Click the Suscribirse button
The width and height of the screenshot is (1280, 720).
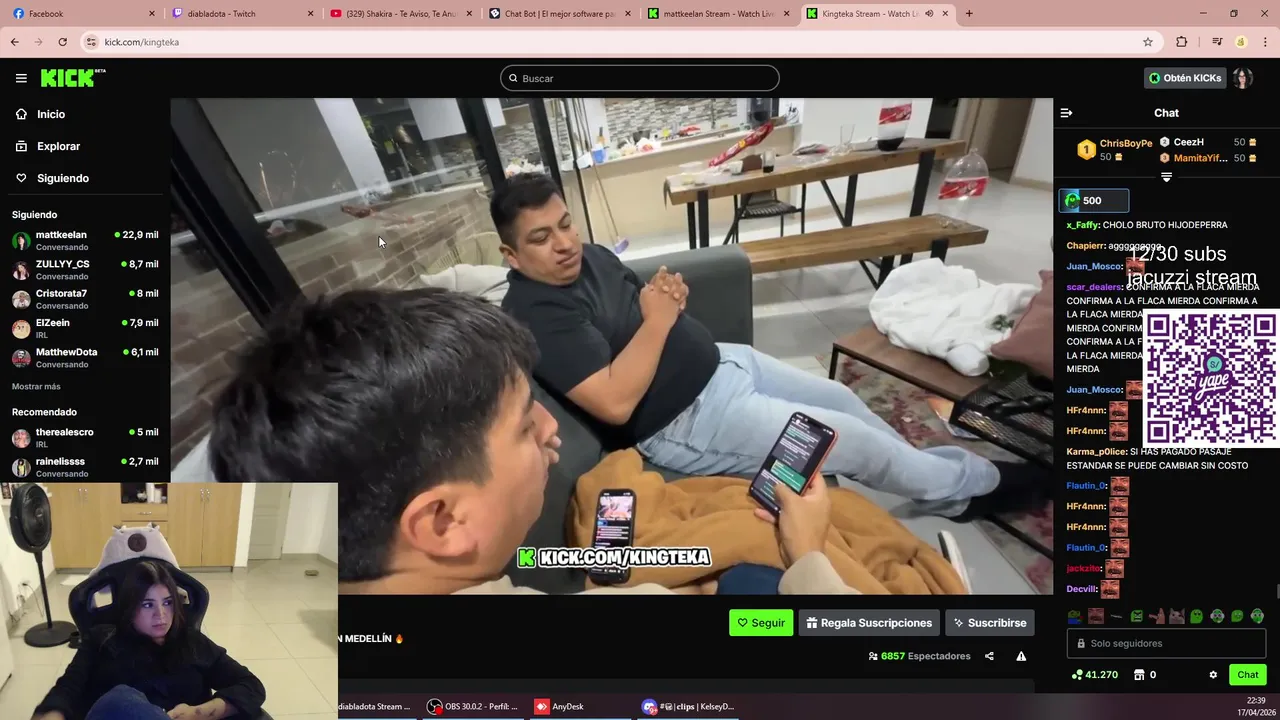[990, 622]
